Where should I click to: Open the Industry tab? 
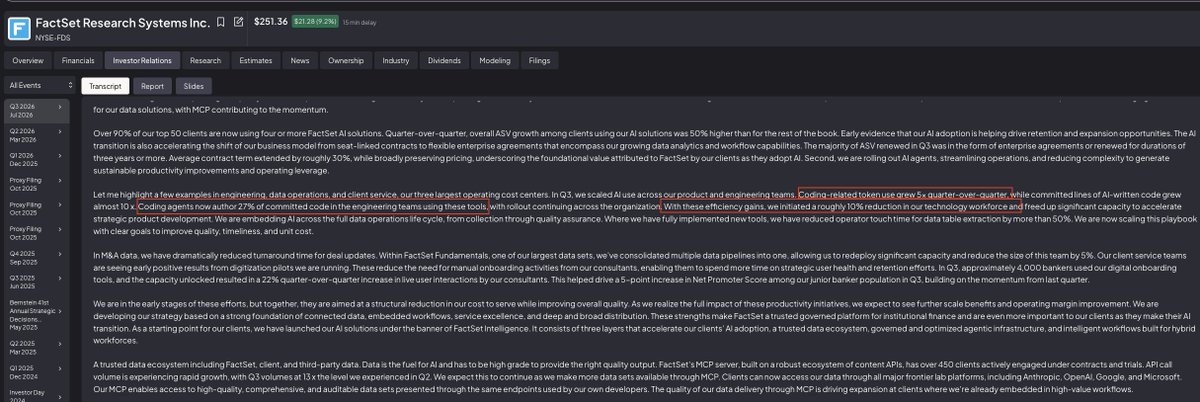coord(396,61)
